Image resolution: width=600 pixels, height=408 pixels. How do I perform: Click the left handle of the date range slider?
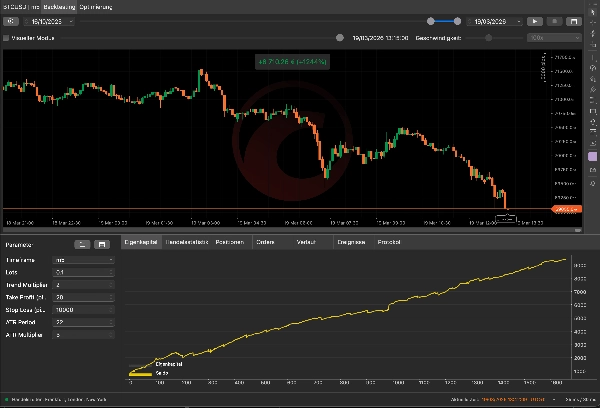[x=431, y=21]
